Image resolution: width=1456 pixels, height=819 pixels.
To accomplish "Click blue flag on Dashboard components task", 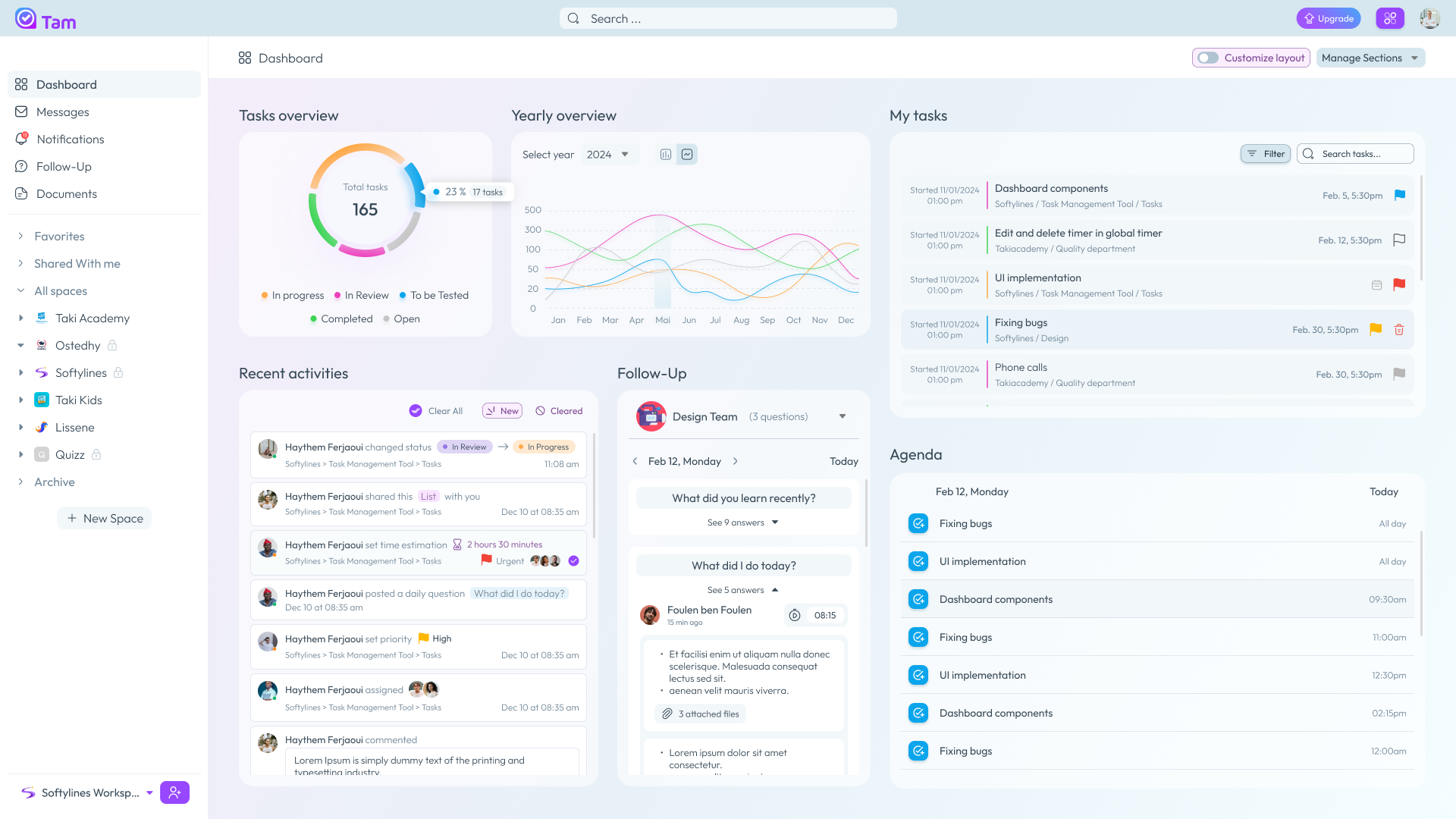I will click(x=1400, y=195).
